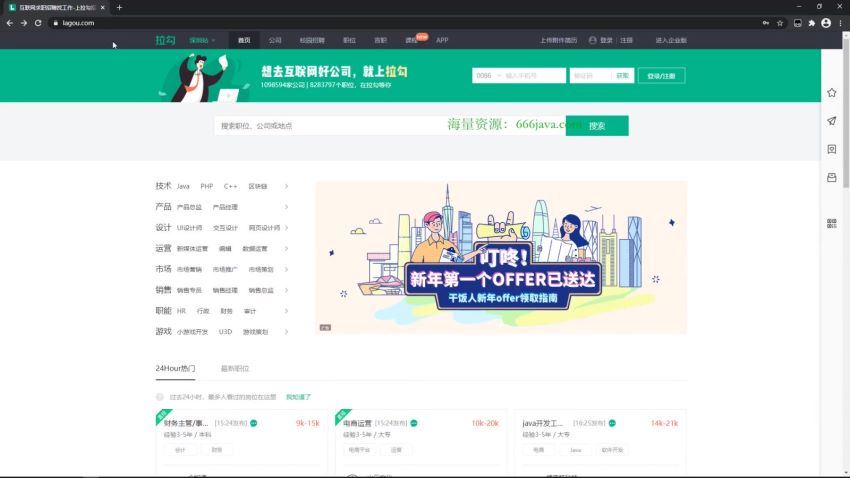Open the 言职 tab in navigation

click(x=381, y=41)
